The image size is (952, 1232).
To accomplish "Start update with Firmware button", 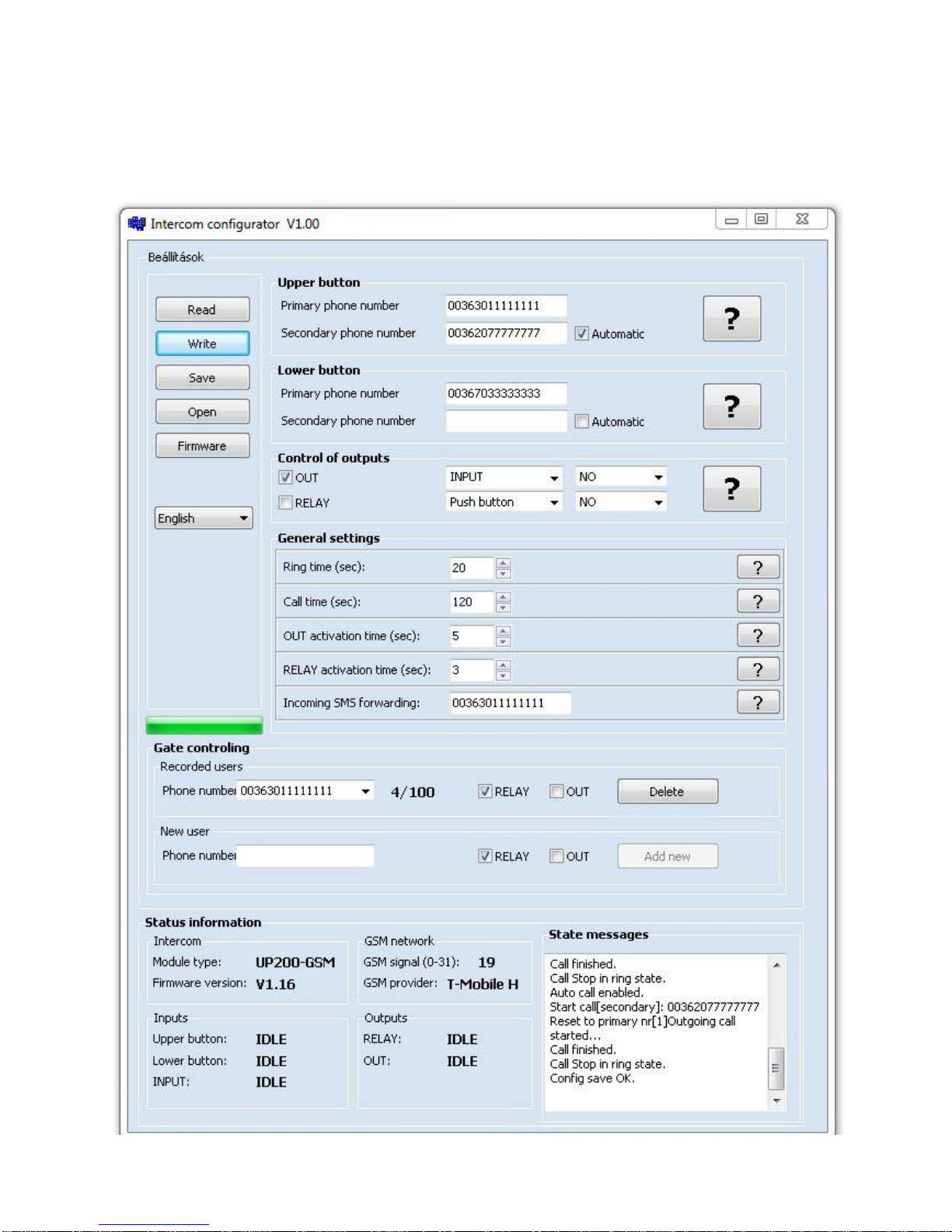I will coord(202,446).
